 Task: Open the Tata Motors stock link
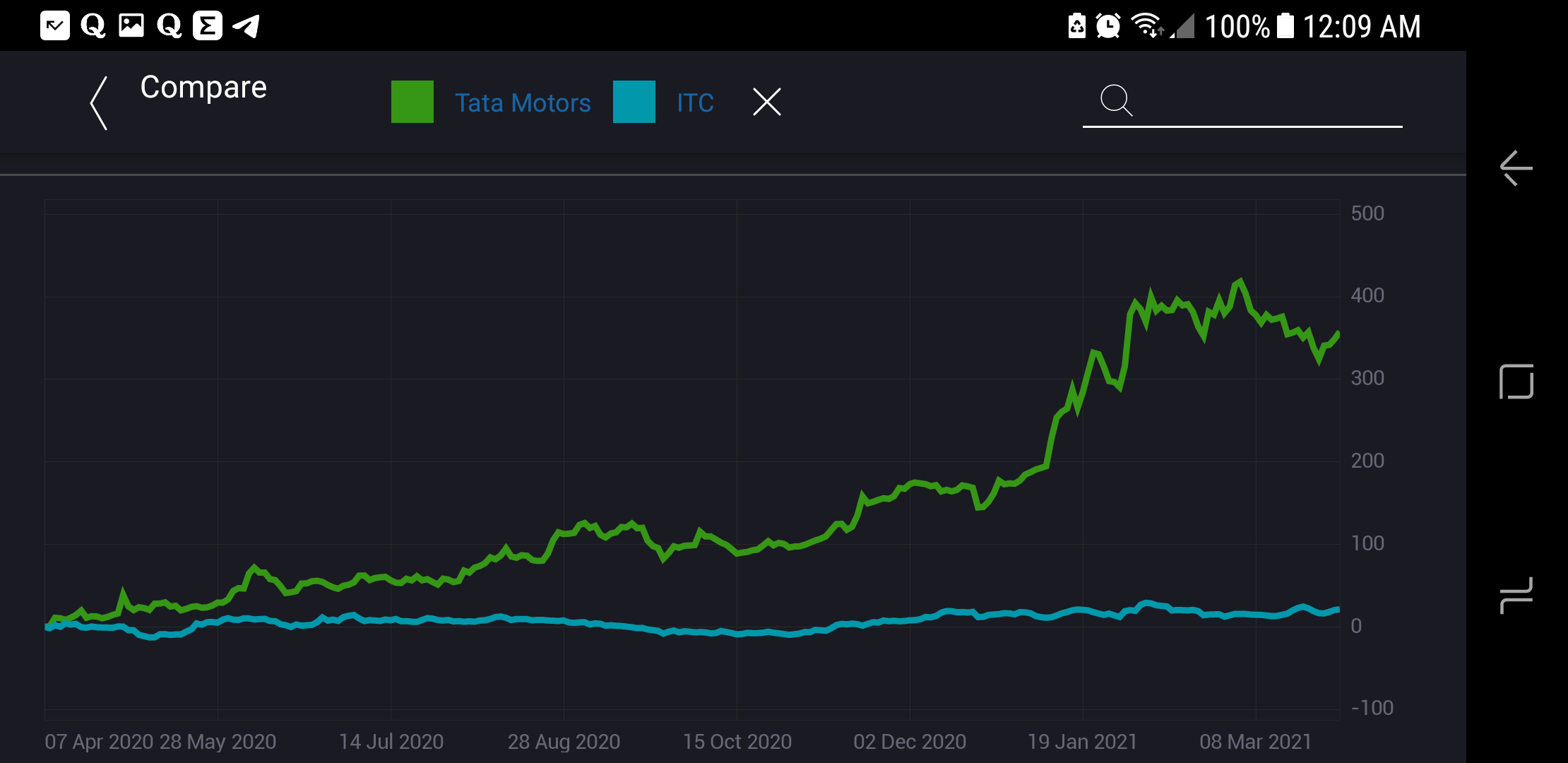(x=523, y=103)
